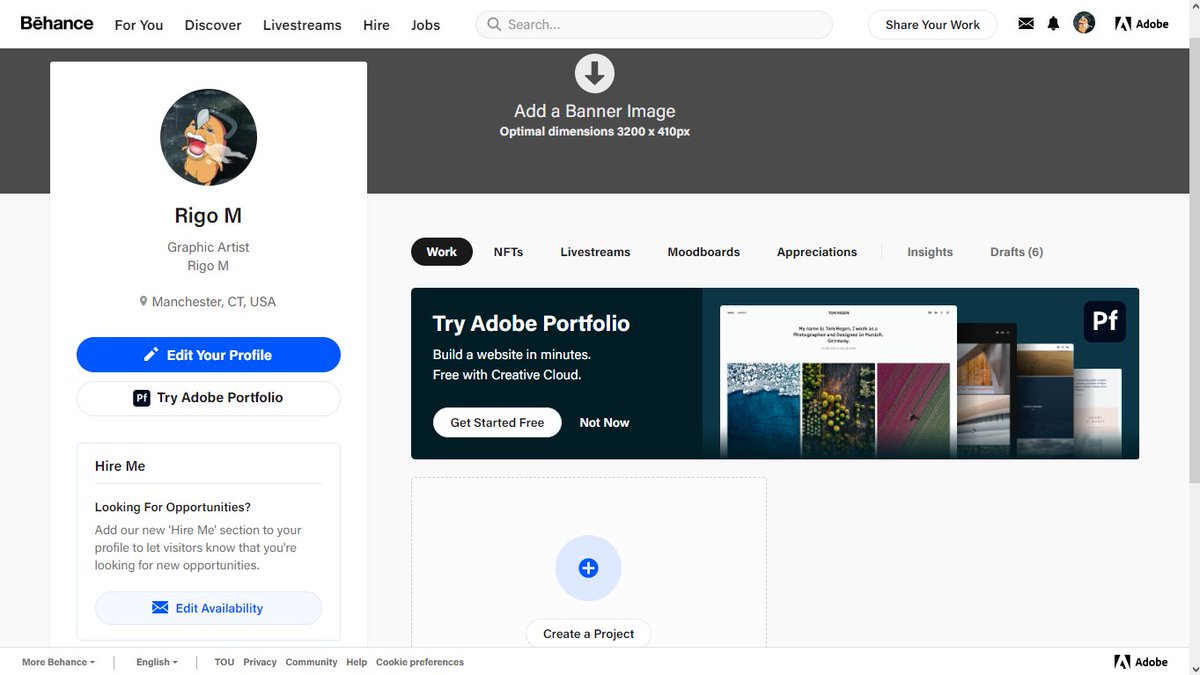Switch to the Moodboards tab
Screen dimensions: 1200x675
704,252
